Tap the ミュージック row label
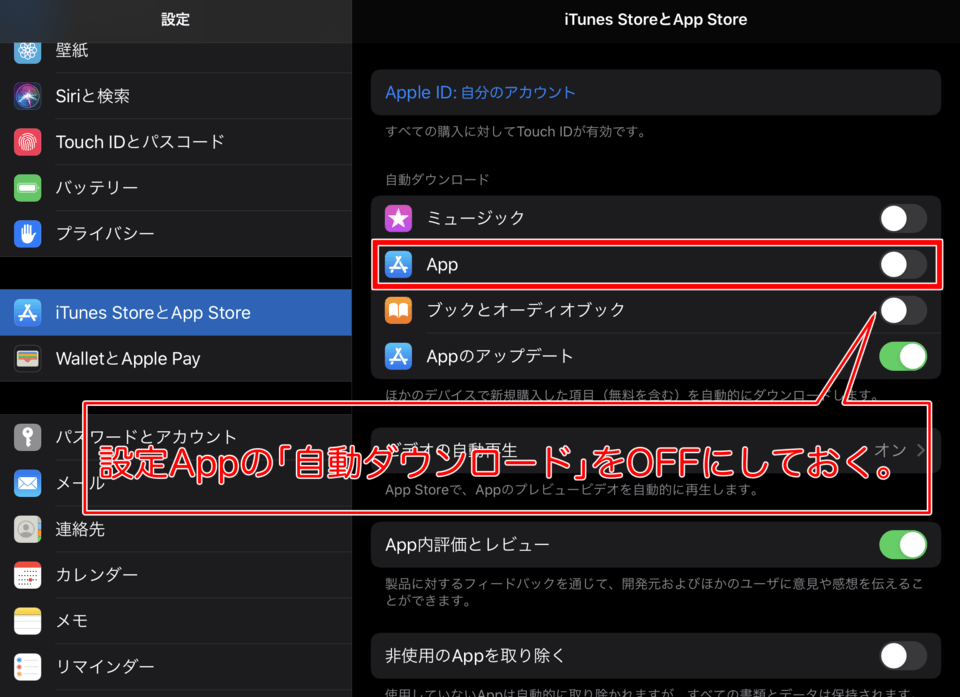Image resolution: width=960 pixels, height=697 pixels. (x=476, y=219)
